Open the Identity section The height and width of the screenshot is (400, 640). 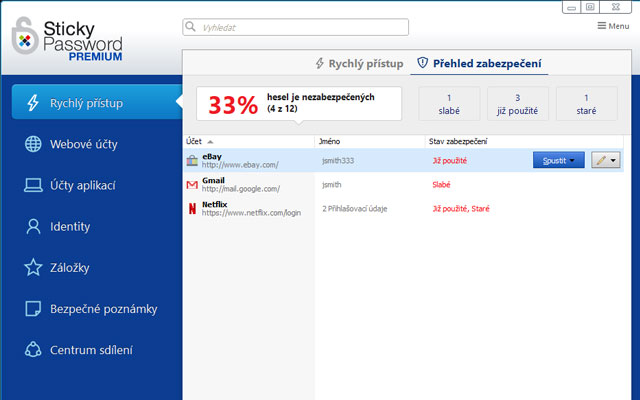[x=70, y=226]
